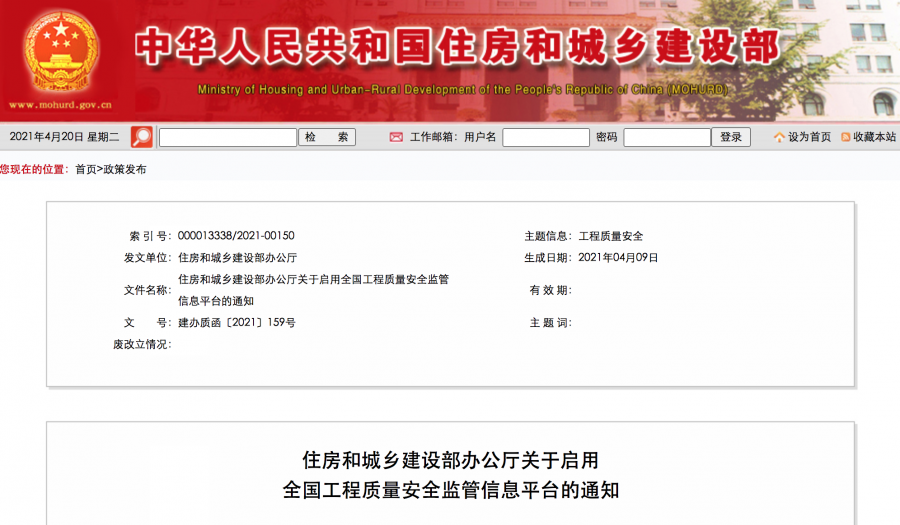This screenshot has height=525, width=900.
Task: Click the Chinese ministry title banner
Action: [x=457, y=46]
